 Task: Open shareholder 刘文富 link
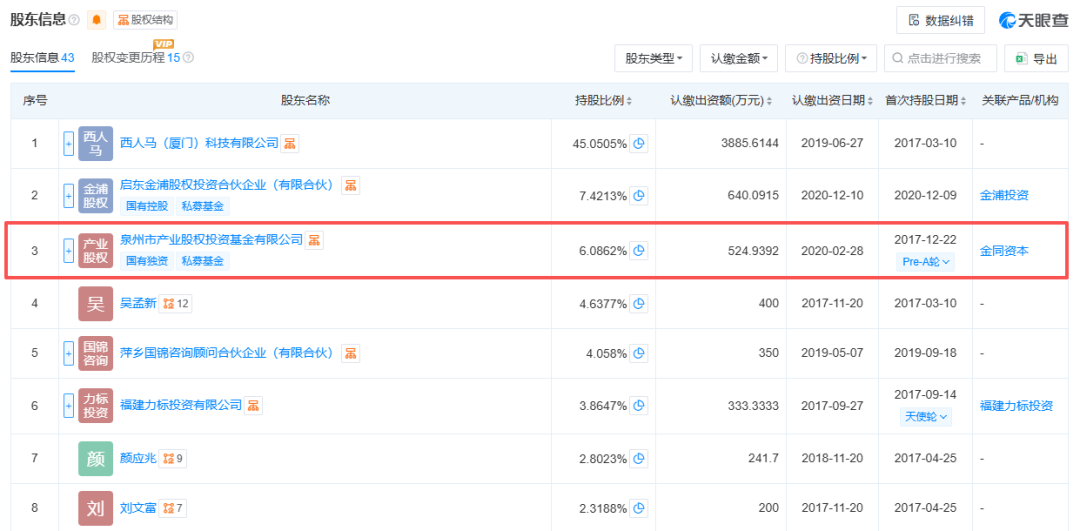point(138,509)
